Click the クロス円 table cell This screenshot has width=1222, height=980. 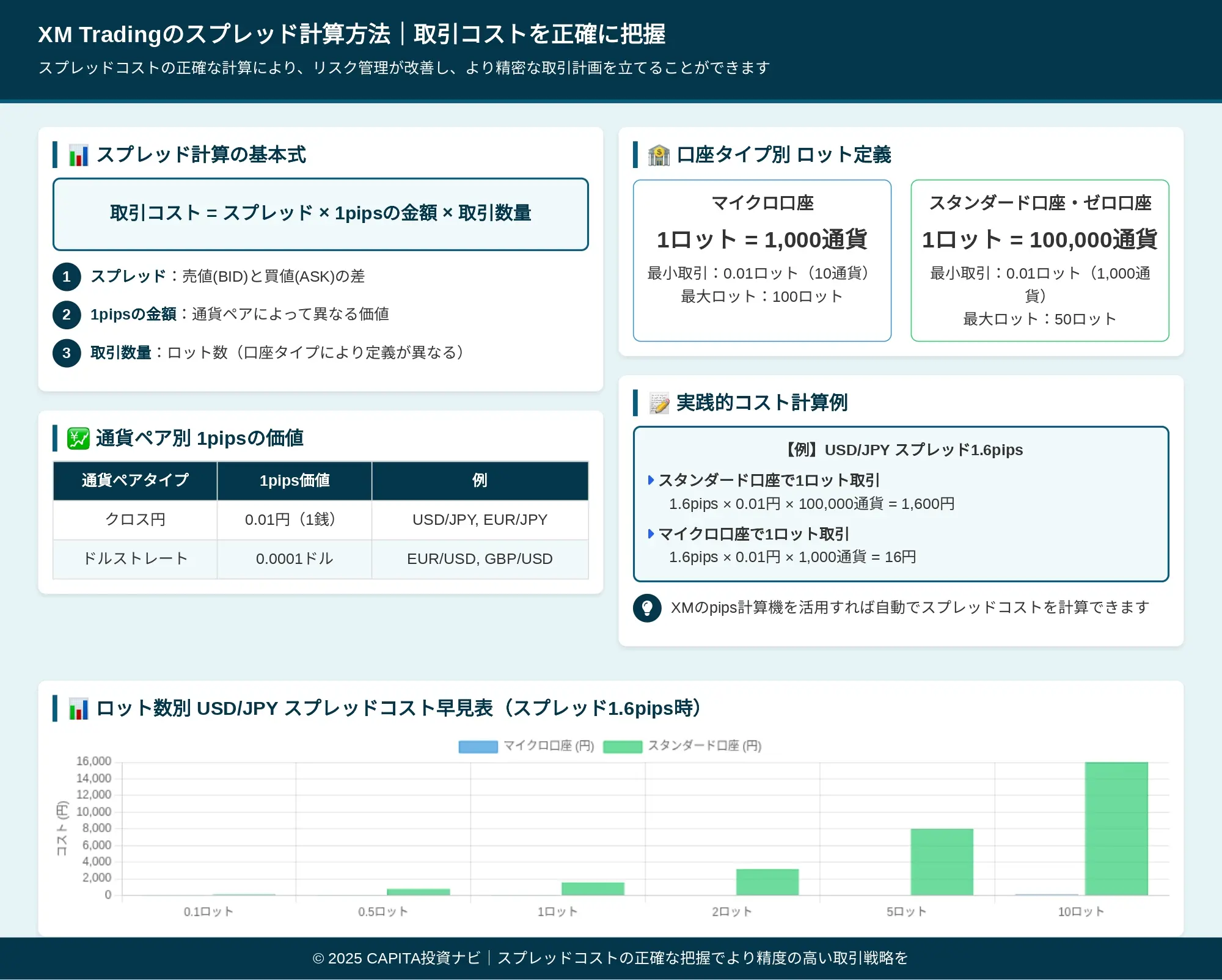[135, 520]
